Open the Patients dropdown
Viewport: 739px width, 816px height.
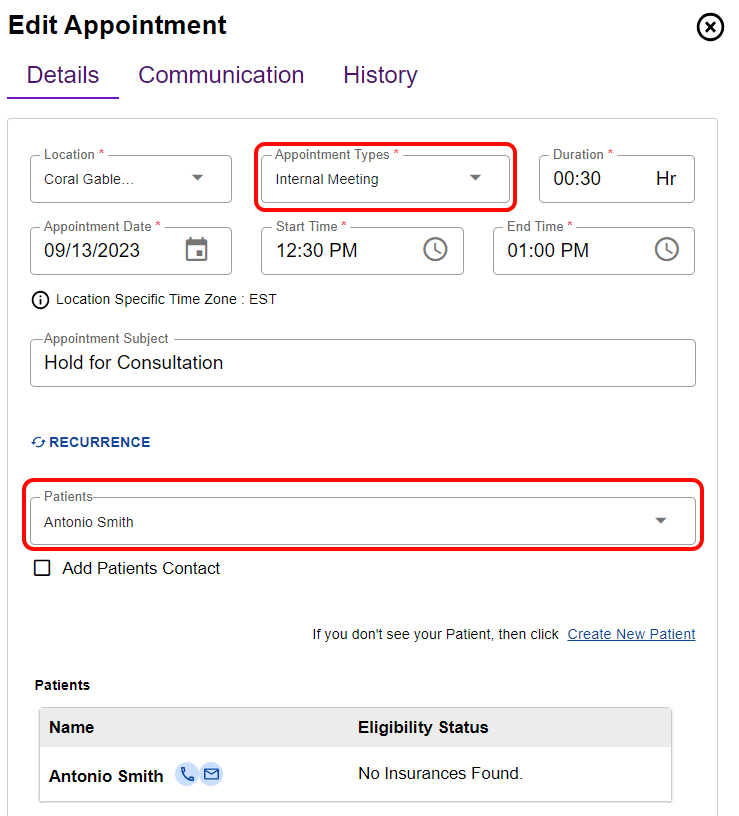pyautogui.click(x=660, y=520)
